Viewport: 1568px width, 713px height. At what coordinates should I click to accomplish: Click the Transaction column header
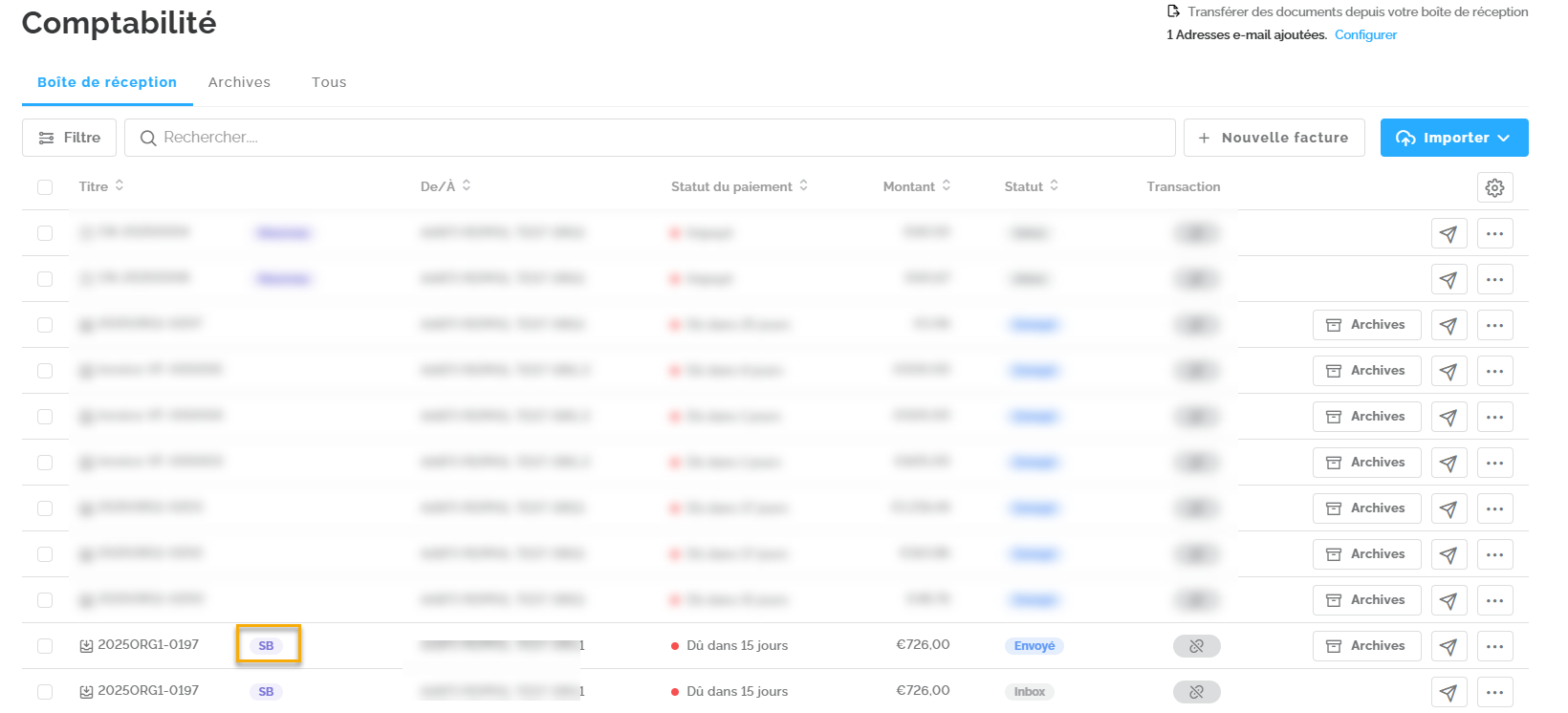pyautogui.click(x=1184, y=187)
